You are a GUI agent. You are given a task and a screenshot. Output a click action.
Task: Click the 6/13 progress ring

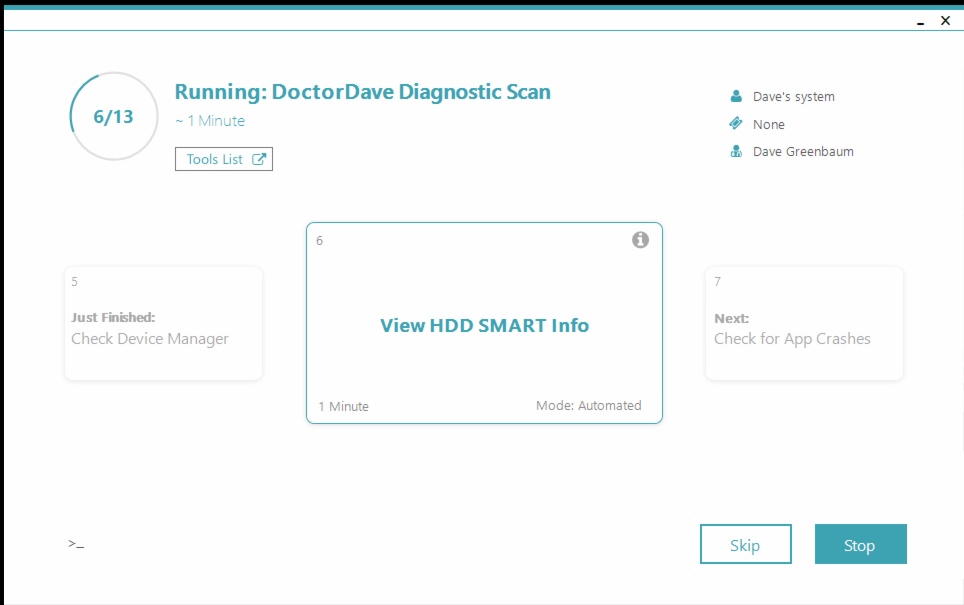[x=113, y=116]
